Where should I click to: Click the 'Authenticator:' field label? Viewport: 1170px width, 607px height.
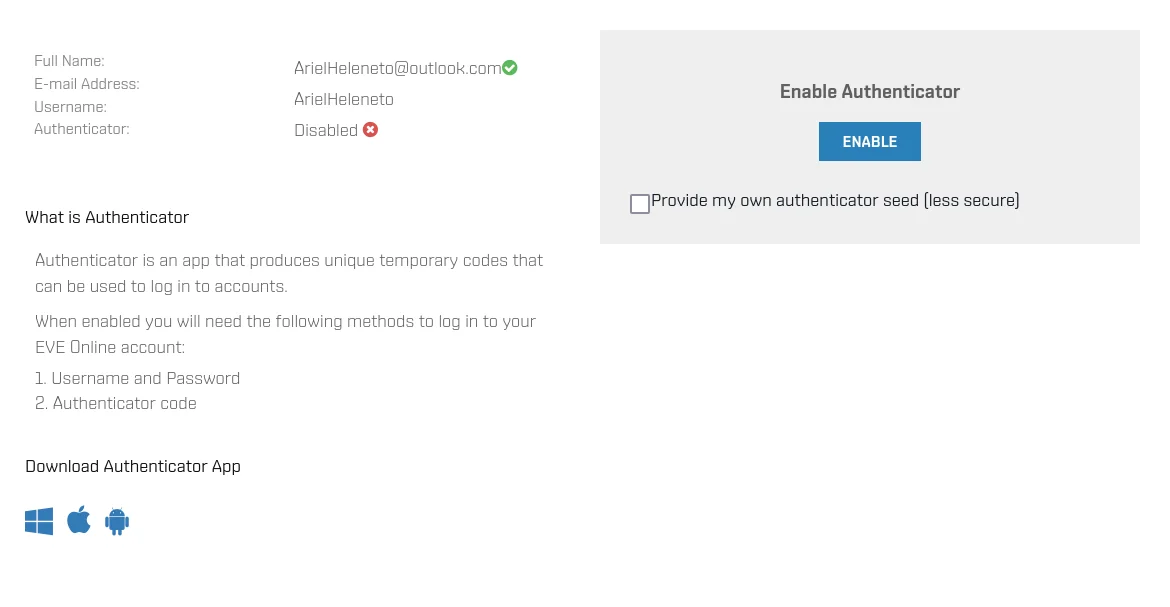point(81,129)
